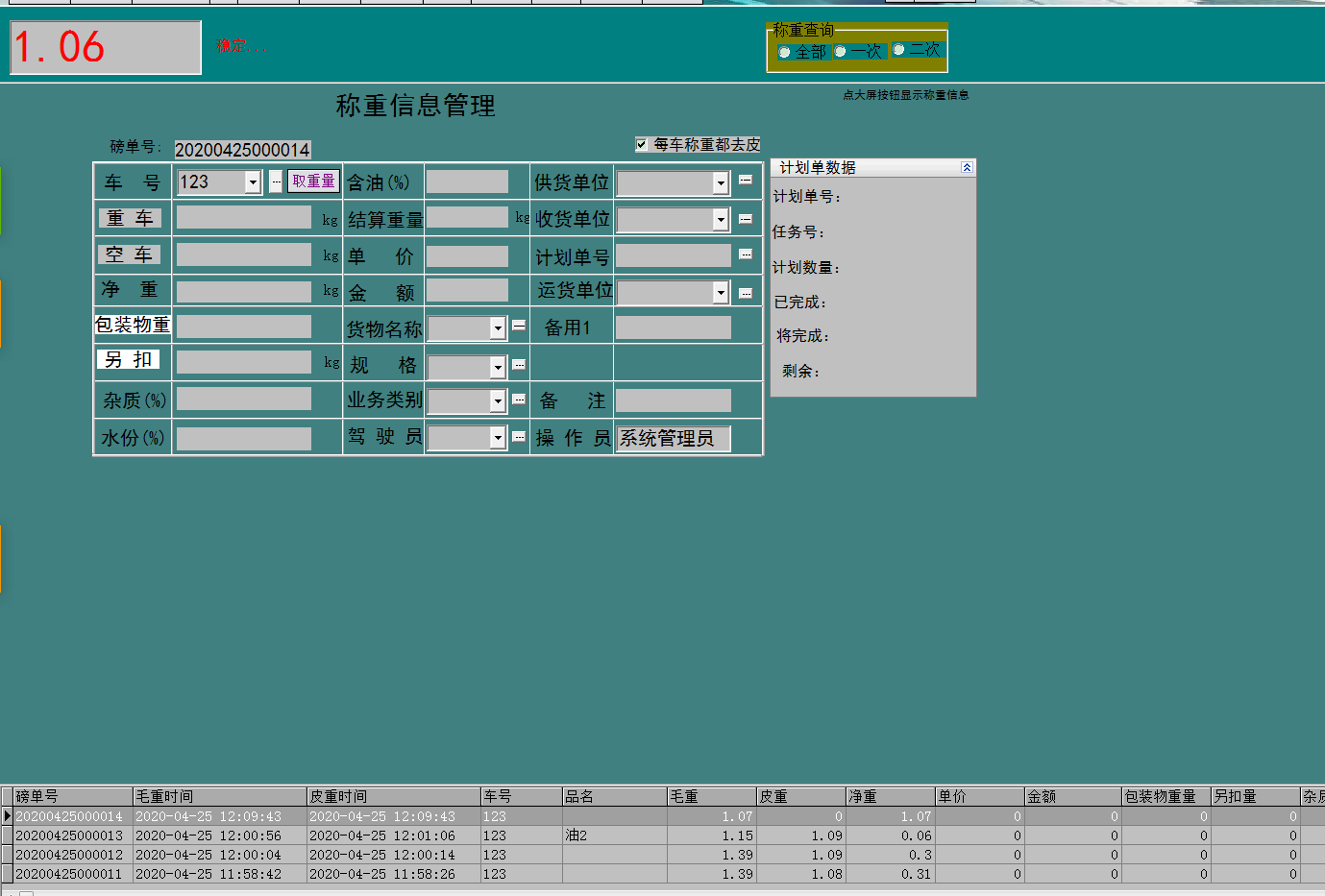The image size is (1325, 896).
Task: Click the 空车 weighing button
Action: [x=129, y=254]
